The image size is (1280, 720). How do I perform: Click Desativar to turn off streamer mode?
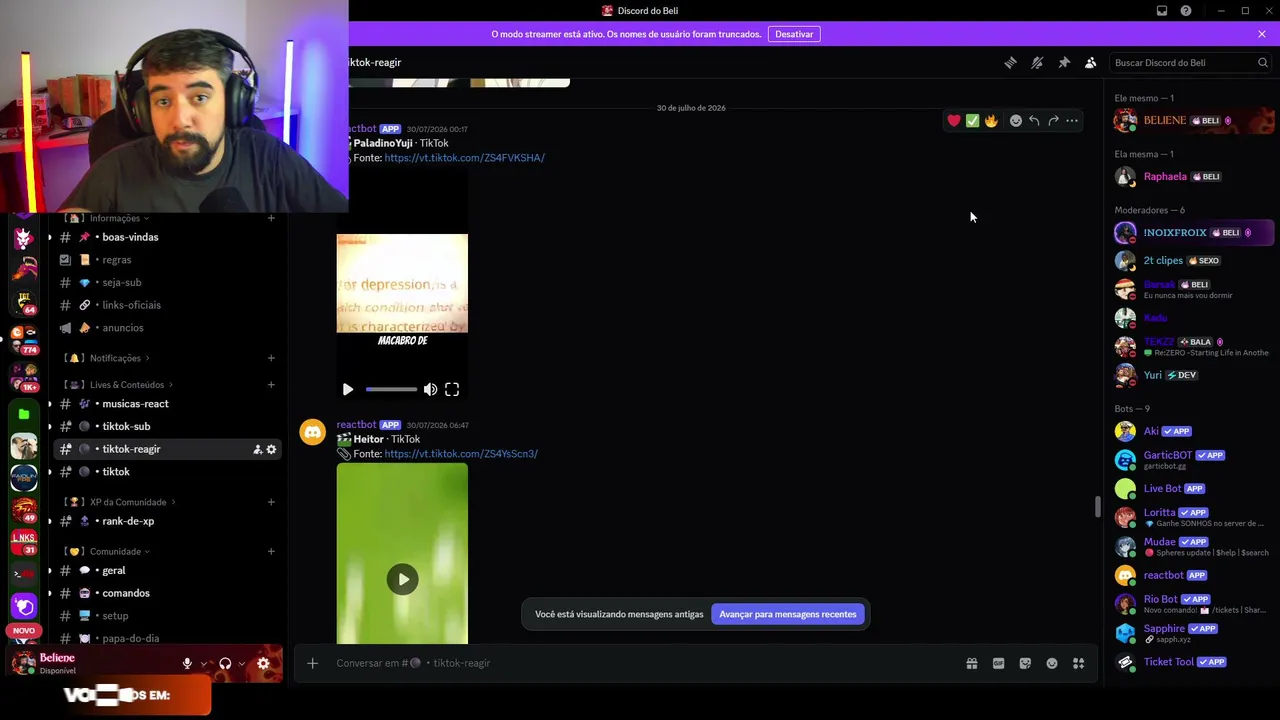(794, 34)
